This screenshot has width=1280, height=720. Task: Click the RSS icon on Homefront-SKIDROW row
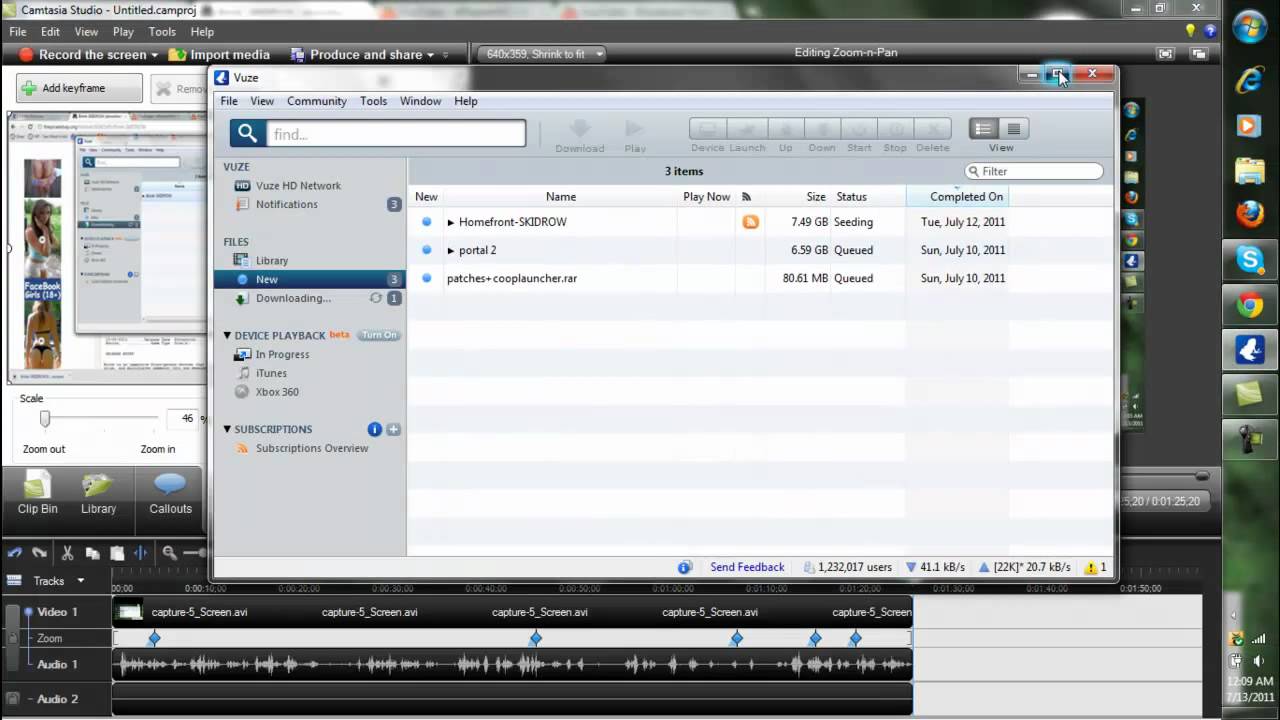coord(750,222)
